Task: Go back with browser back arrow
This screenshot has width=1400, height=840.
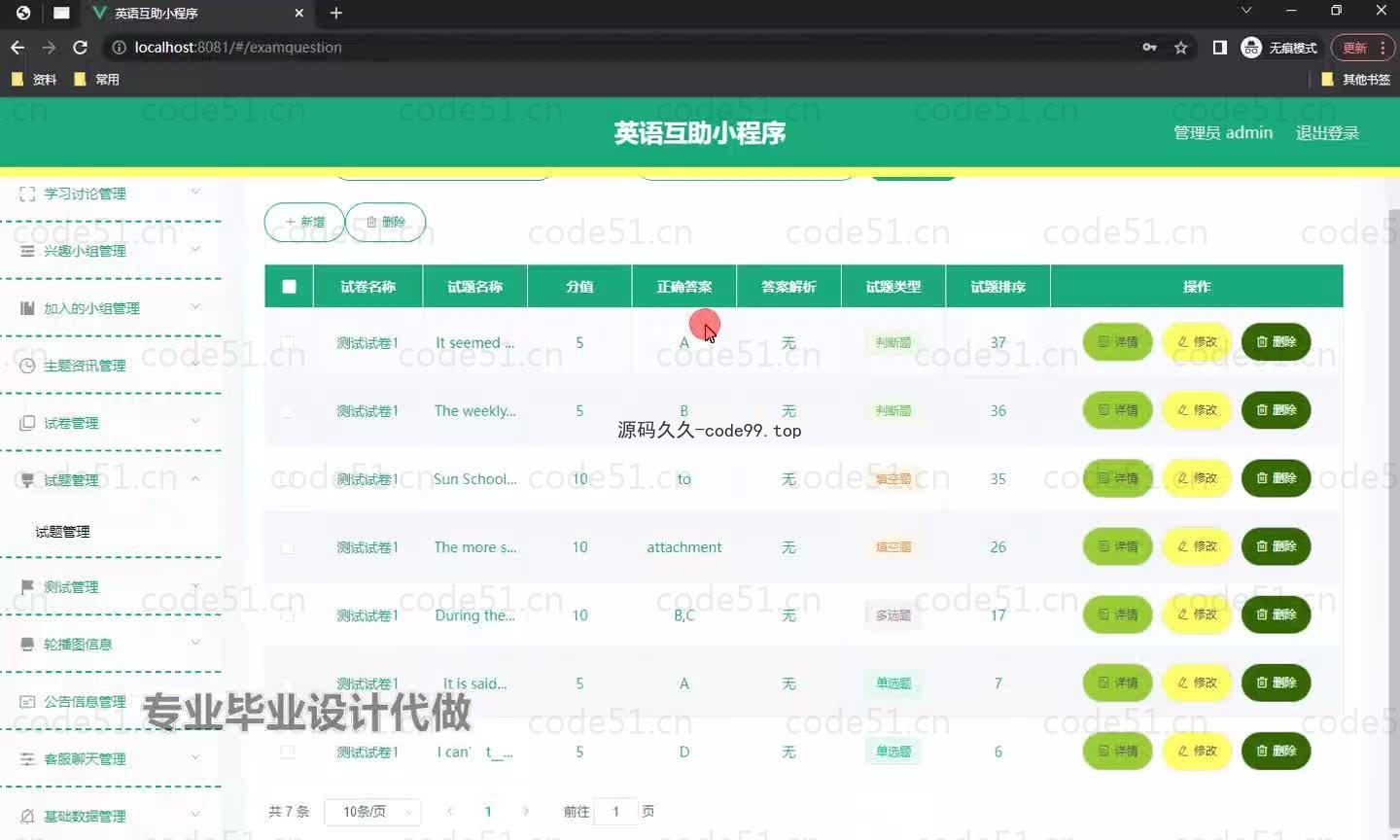Action: pyautogui.click(x=17, y=47)
